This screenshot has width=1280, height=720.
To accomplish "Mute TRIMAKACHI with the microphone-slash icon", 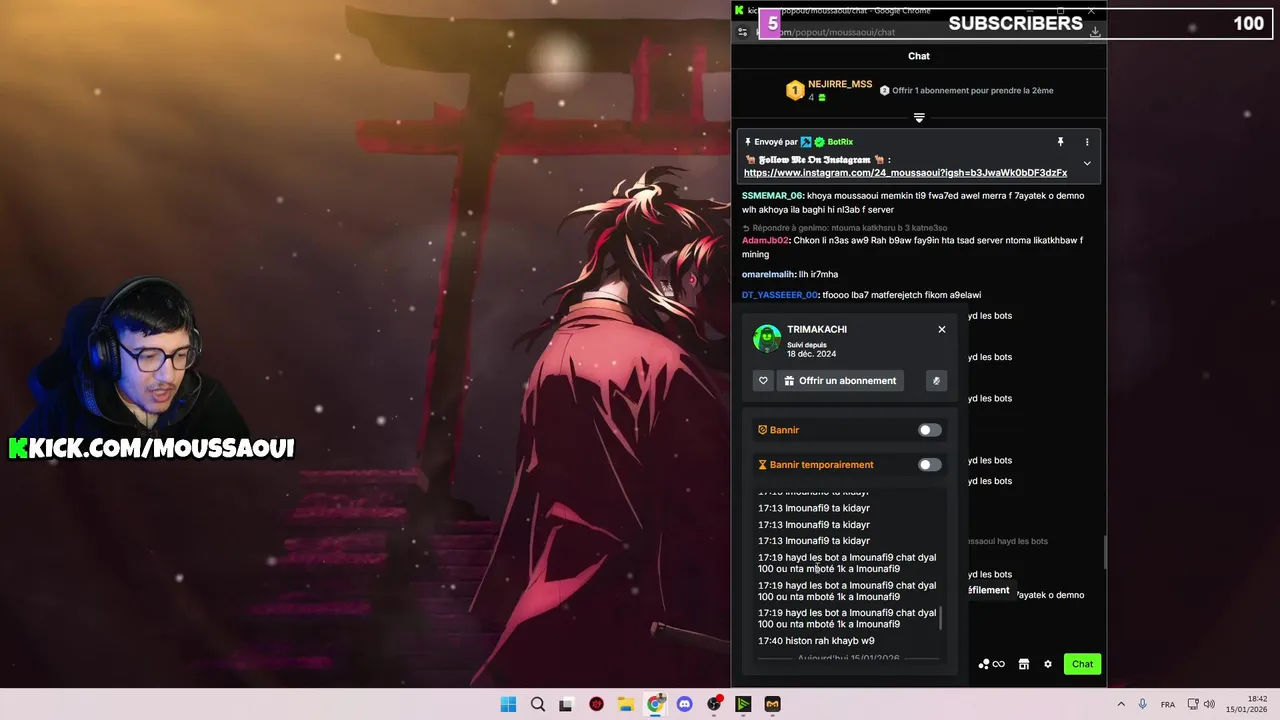I will pyautogui.click(x=936, y=381).
